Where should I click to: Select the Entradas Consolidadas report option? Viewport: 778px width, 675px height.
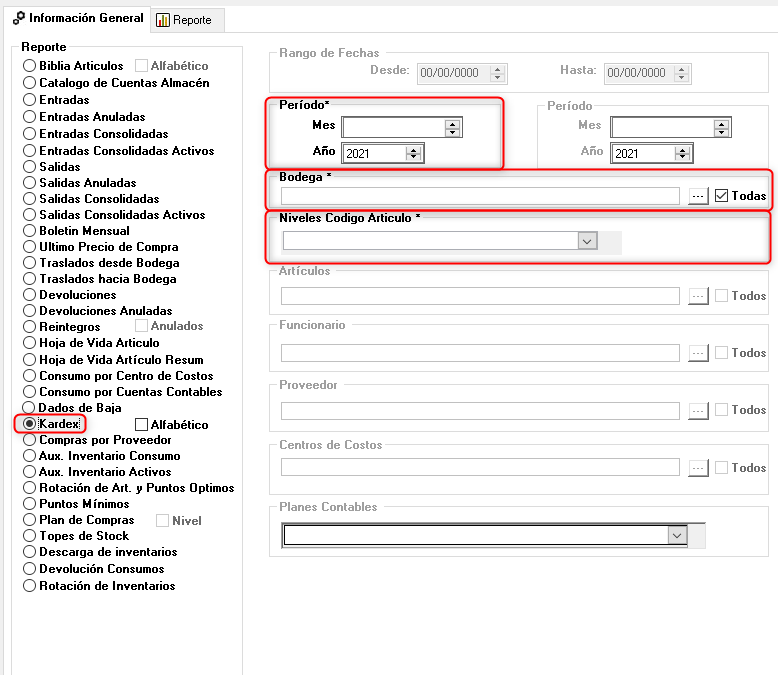point(30,134)
